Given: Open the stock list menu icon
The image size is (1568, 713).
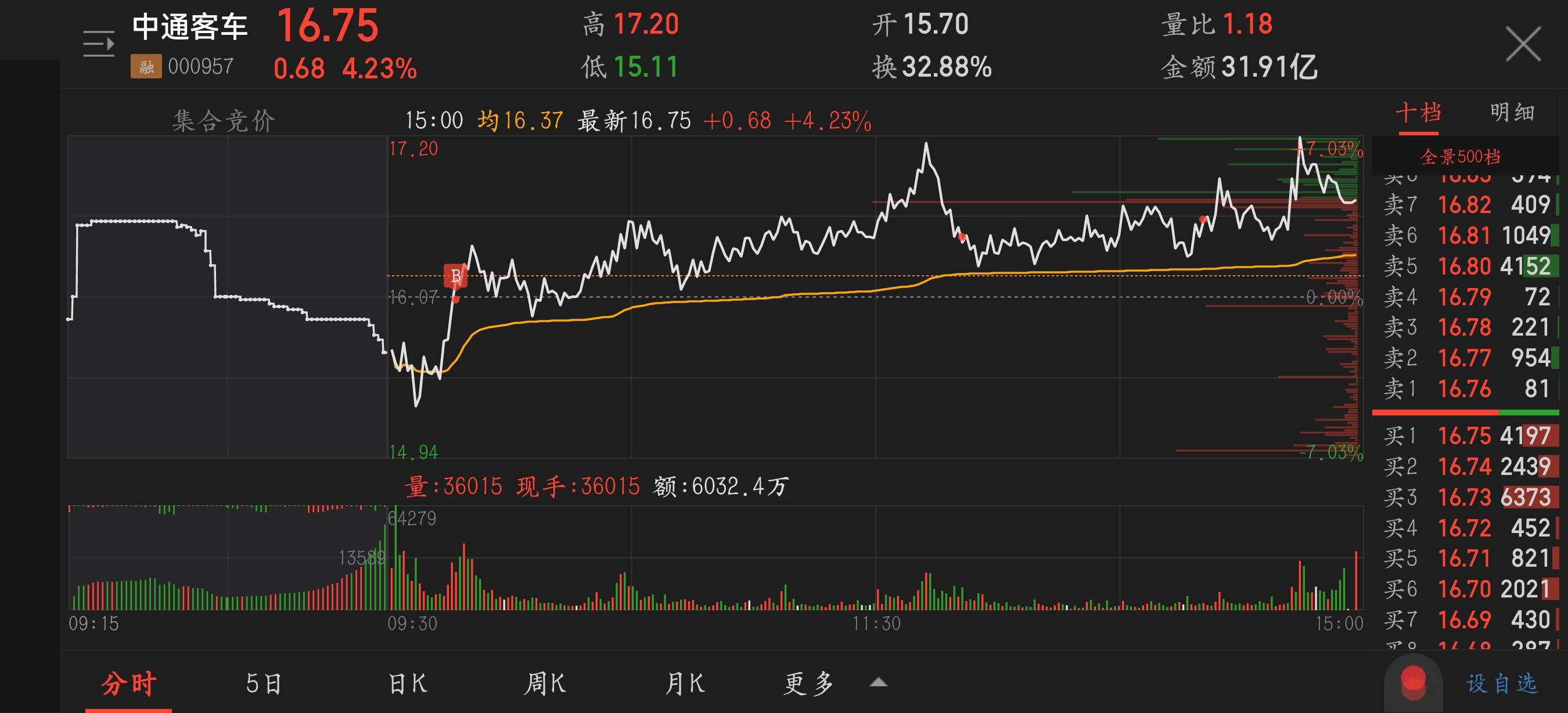Looking at the screenshot, I should [99, 44].
